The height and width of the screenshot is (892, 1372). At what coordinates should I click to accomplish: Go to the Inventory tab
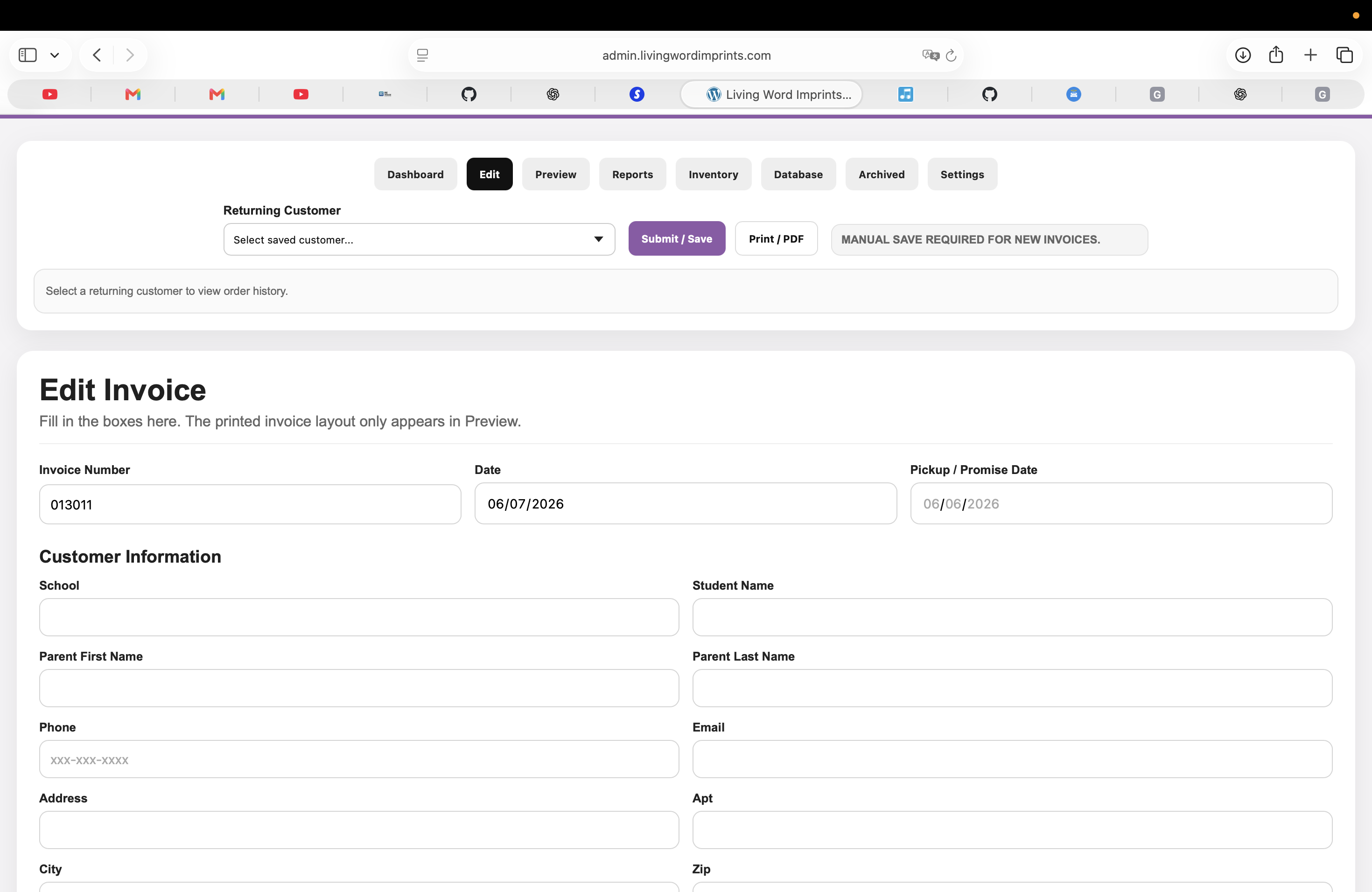[713, 174]
